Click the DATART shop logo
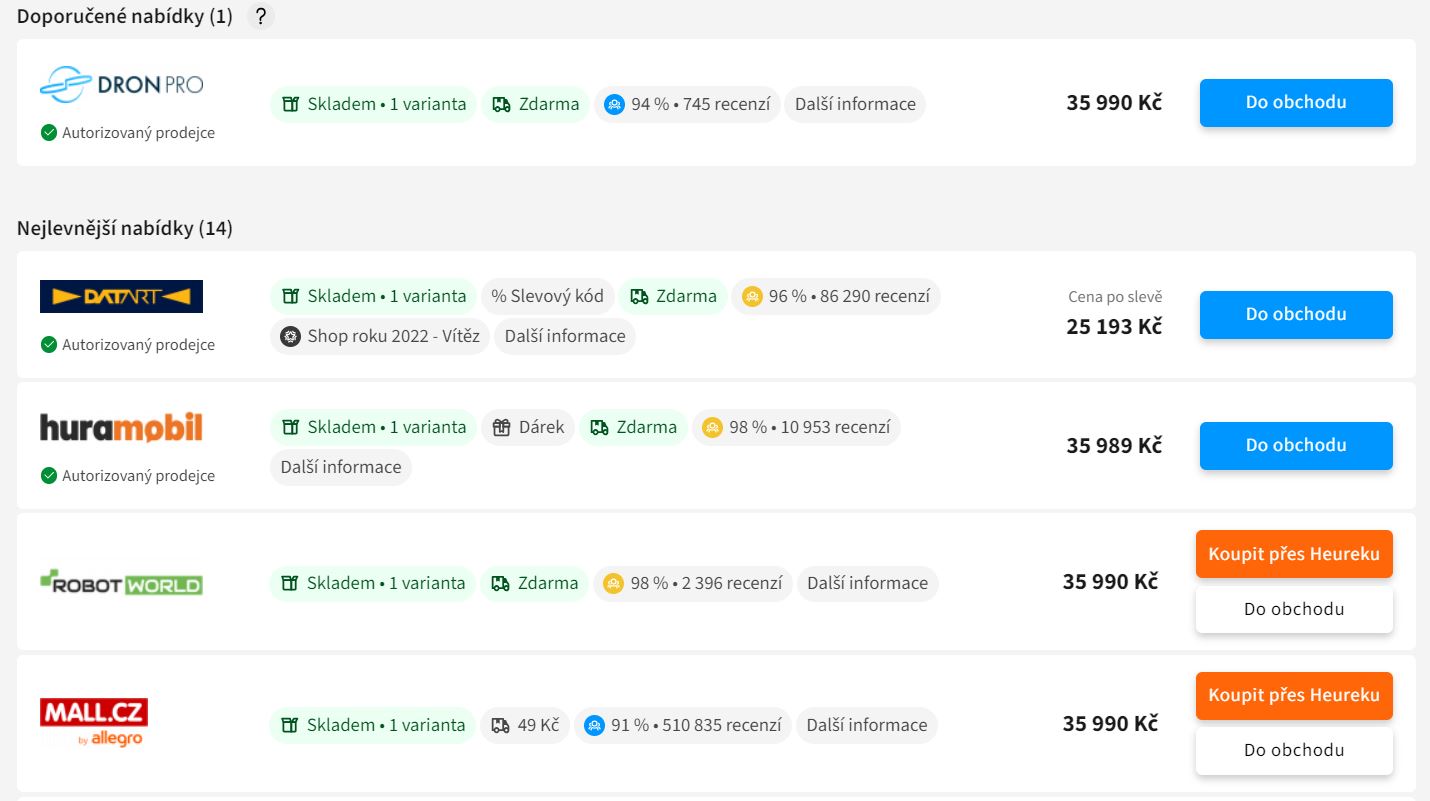The image size is (1430, 801). tap(121, 296)
